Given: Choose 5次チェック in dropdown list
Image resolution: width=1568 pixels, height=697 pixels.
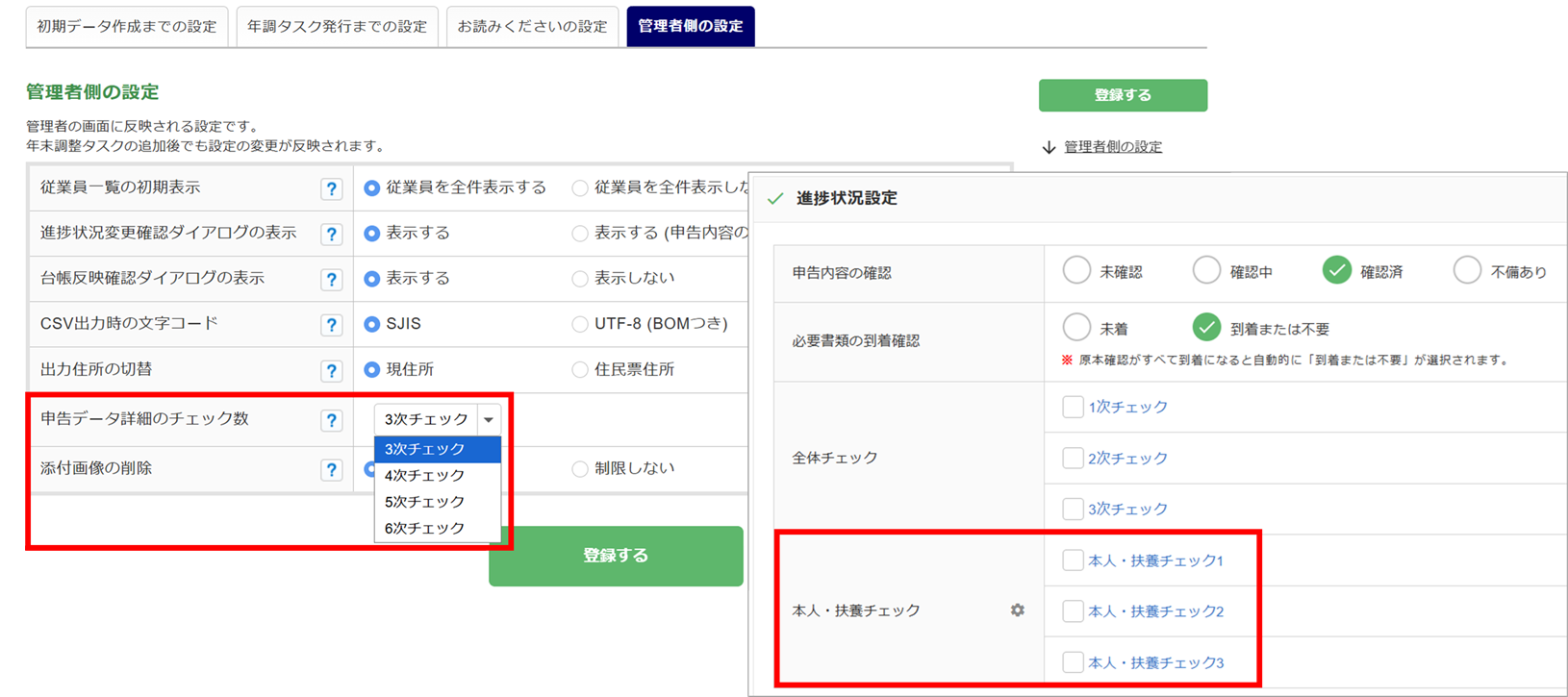Looking at the screenshot, I should tap(438, 502).
